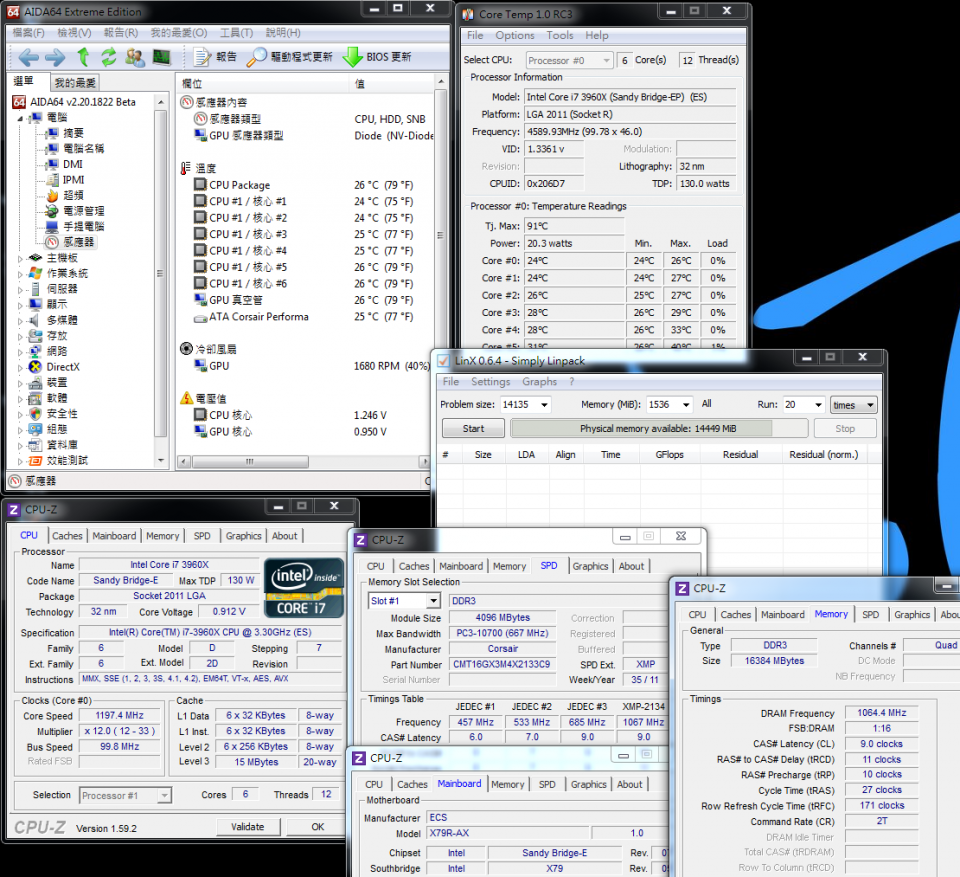Click the BIOS 更新 green download icon
Screen dimensions: 960x877
click(x=352, y=57)
